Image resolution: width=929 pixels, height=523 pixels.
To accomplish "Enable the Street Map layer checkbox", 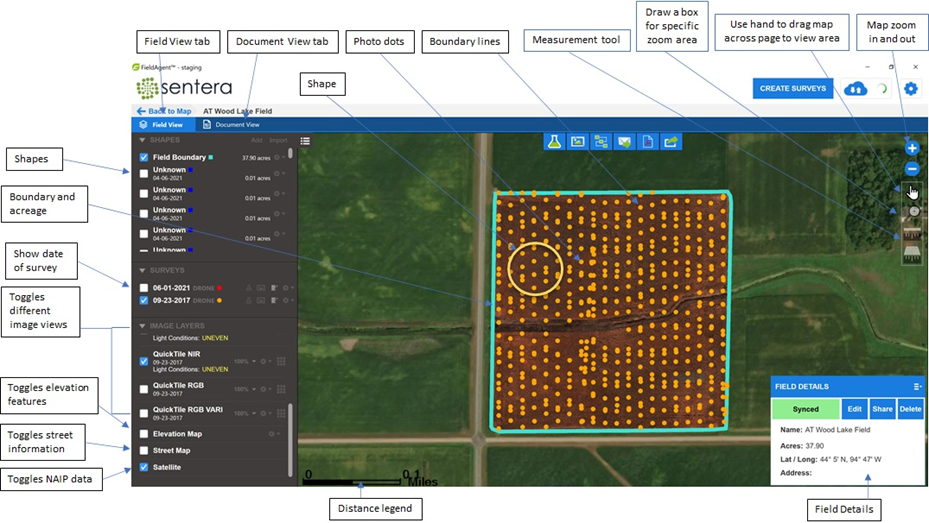I will (x=144, y=451).
